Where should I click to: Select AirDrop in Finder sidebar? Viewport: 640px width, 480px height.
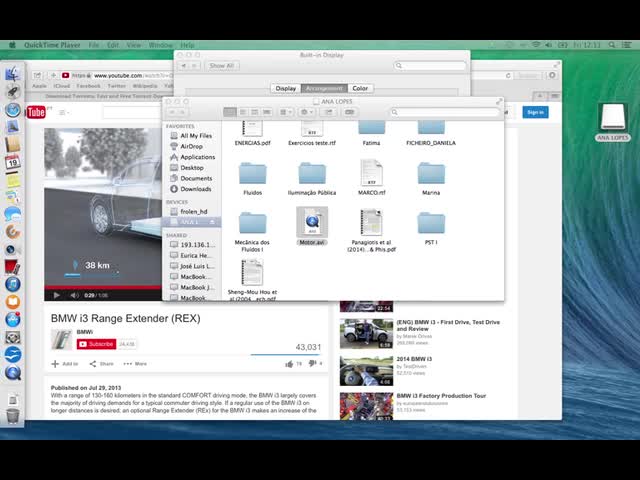[x=194, y=146]
